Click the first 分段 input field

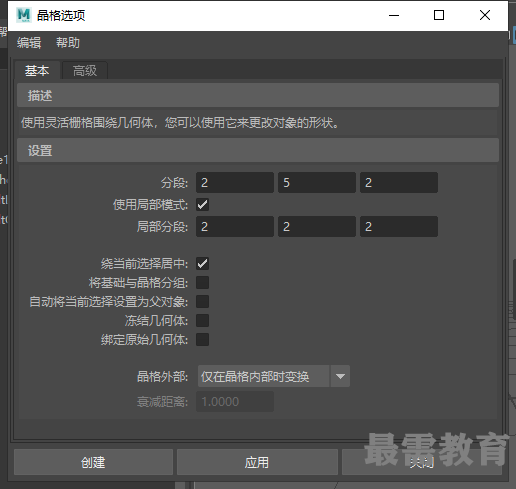pos(235,182)
